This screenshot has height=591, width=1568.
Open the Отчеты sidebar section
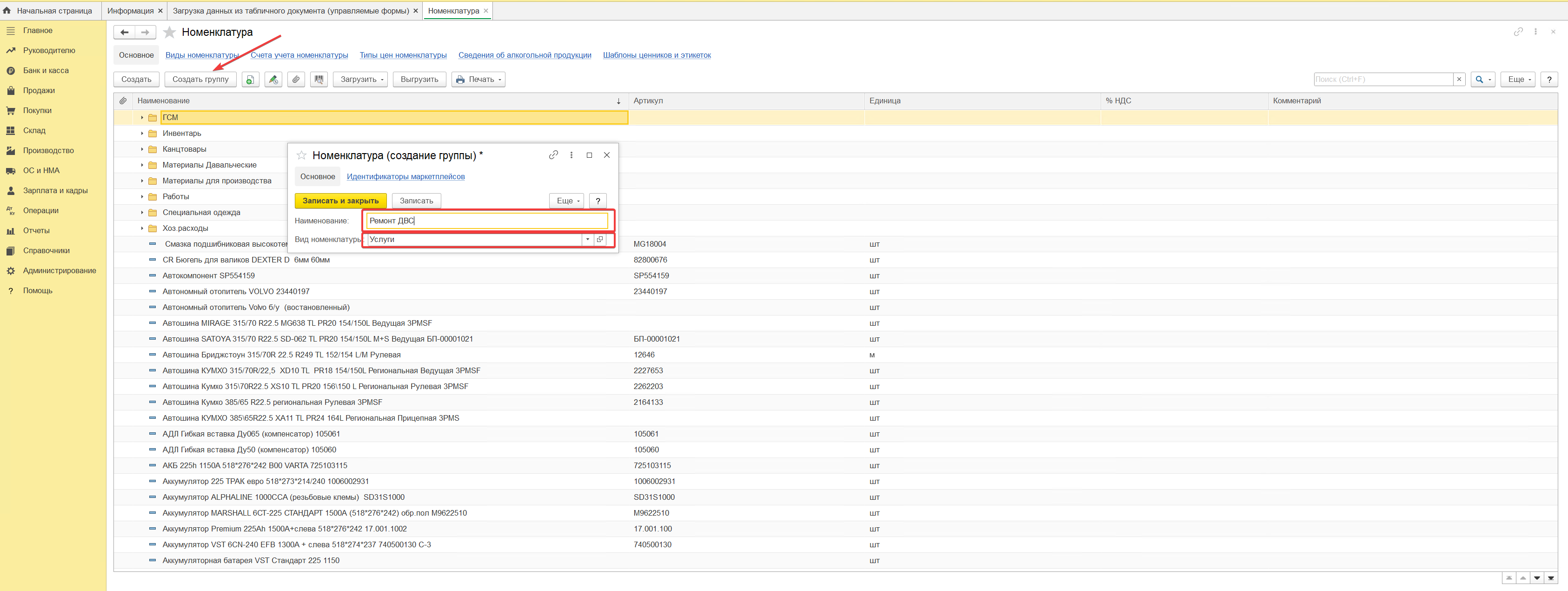click(36, 230)
